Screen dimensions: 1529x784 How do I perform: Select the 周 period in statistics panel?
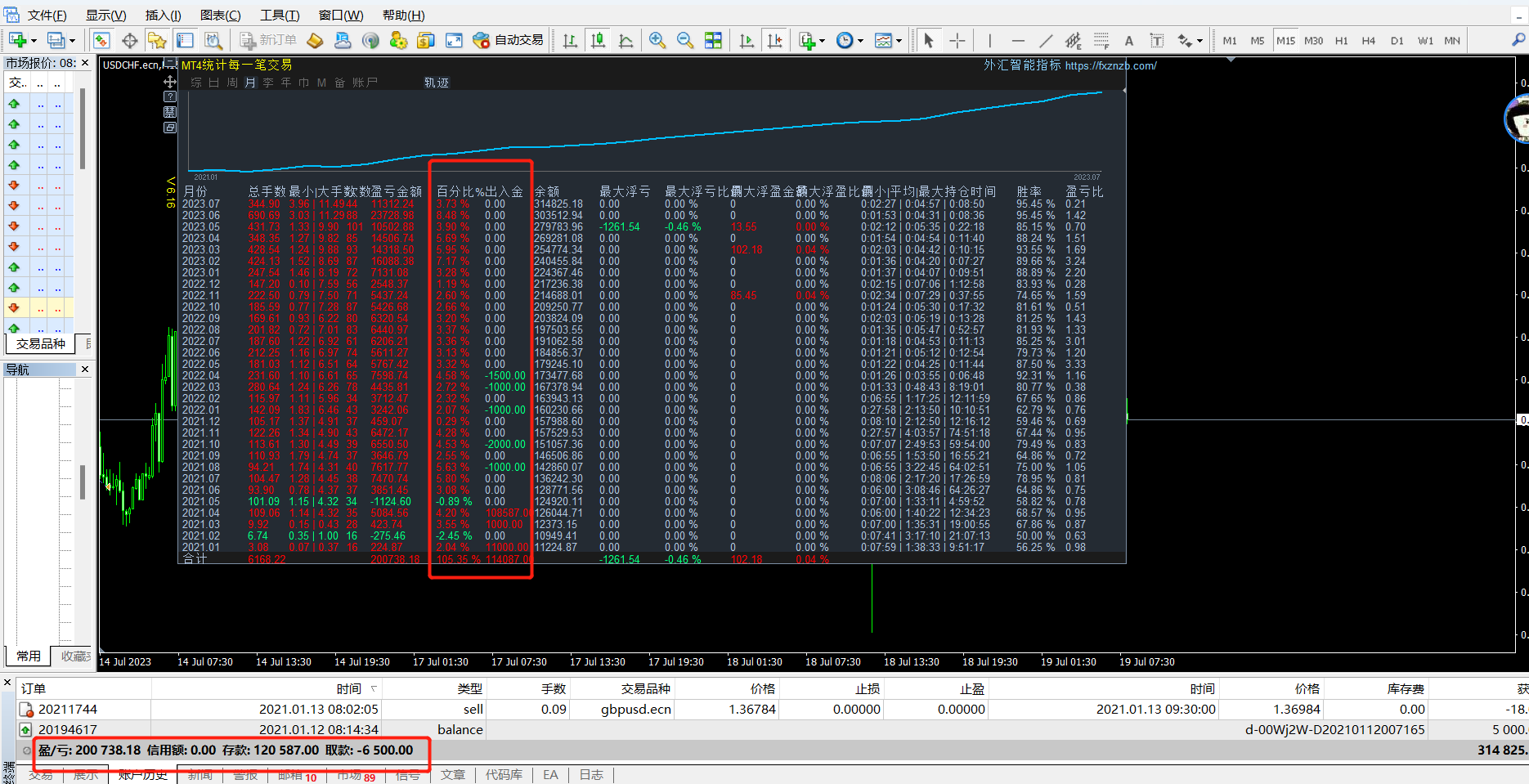click(232, 83)
